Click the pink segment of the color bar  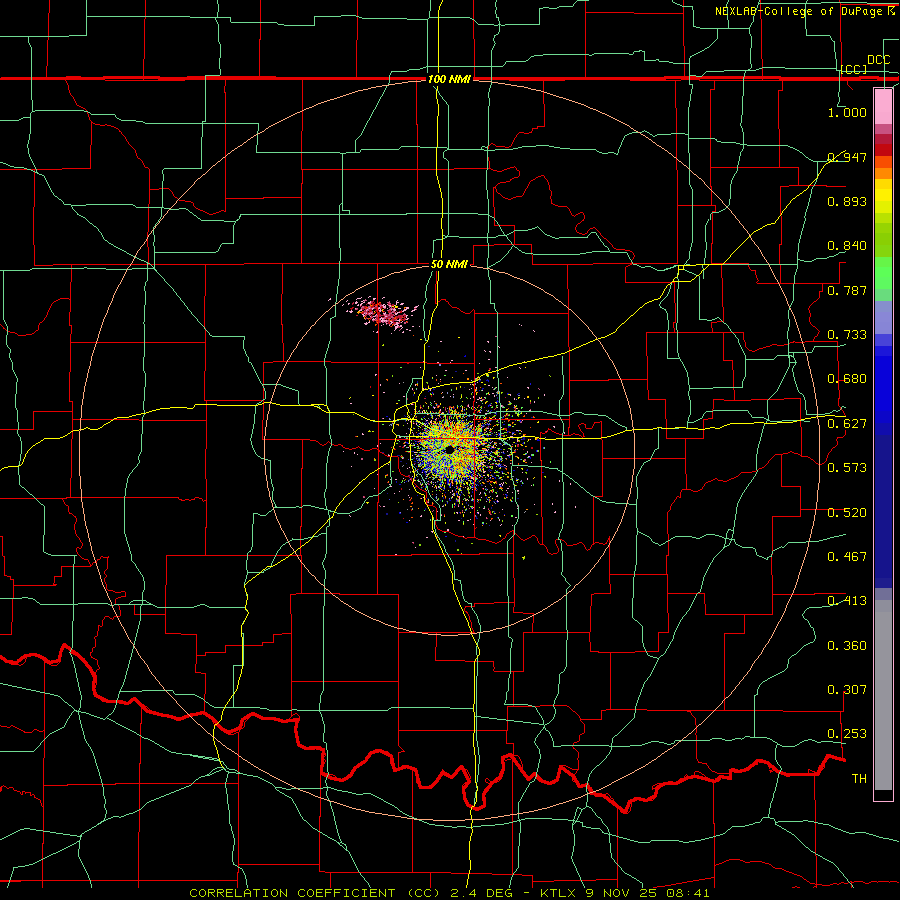pyautogui.click(x=883, y=106)
